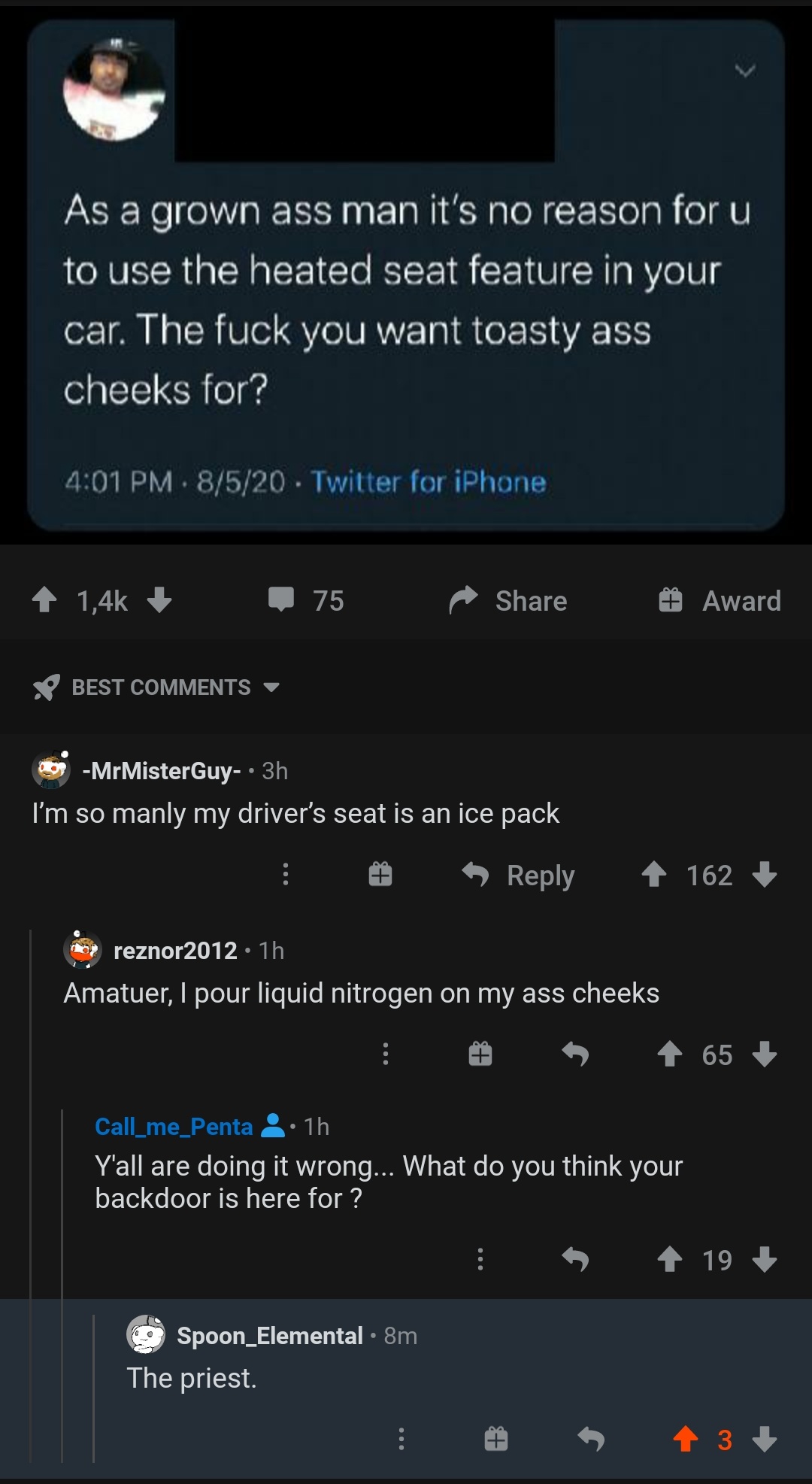The height and width of the screenshot is (1484, 812).
Task: Open -MrMisterGuy- user profile
Action: pyautogui.click(x=161, y=771)
